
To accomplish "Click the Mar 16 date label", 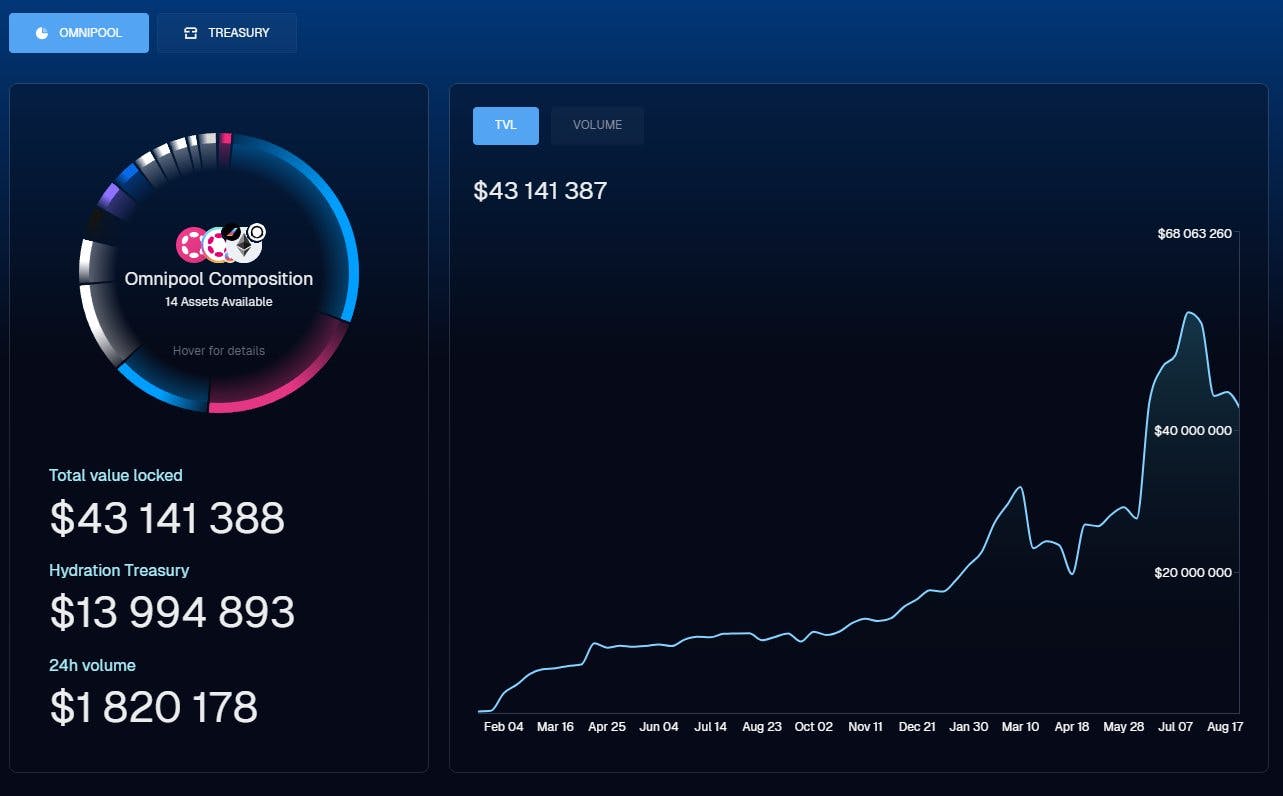I will pos(555,727).
